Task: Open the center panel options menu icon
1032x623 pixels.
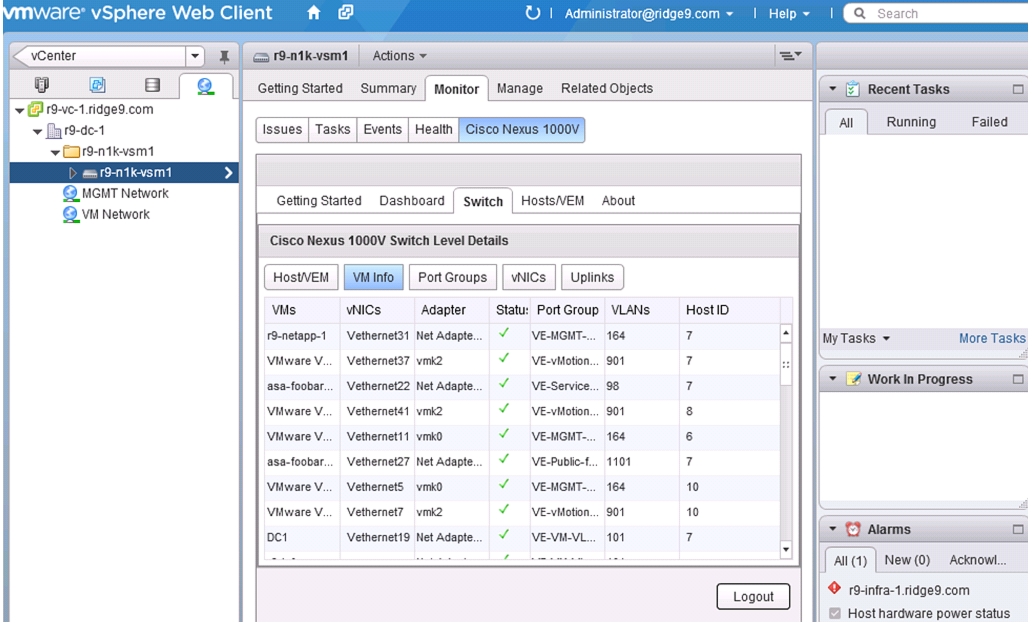Action: [790, 56]
